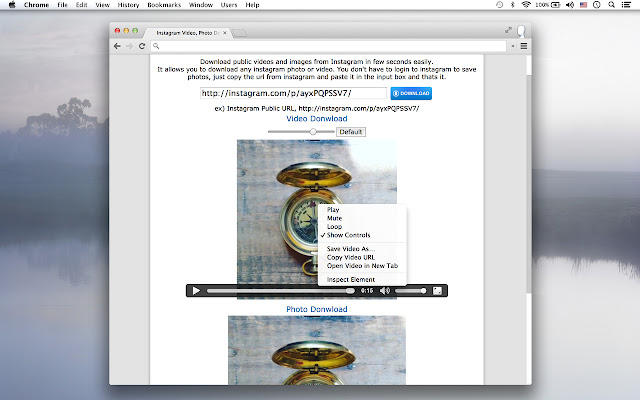
Task: Click the video volume slider
Action: [411, 291]
